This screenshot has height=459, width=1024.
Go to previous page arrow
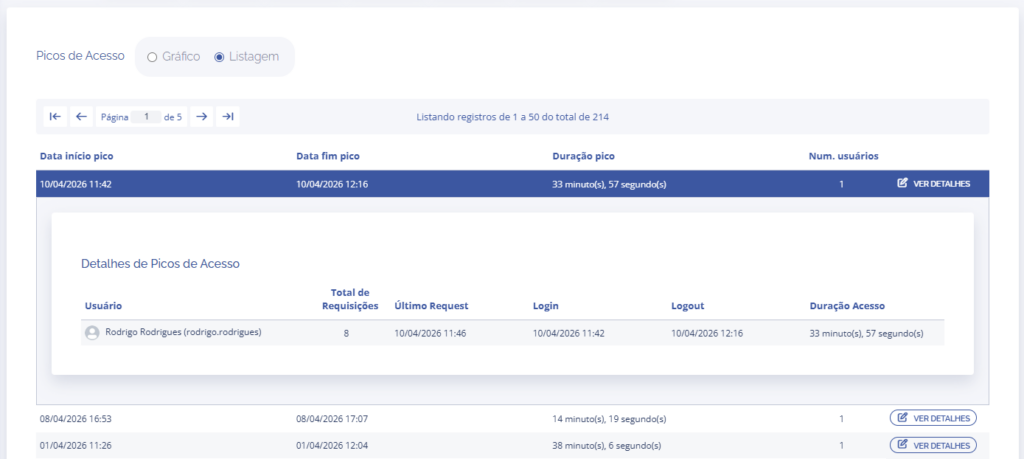pos(82,117)
